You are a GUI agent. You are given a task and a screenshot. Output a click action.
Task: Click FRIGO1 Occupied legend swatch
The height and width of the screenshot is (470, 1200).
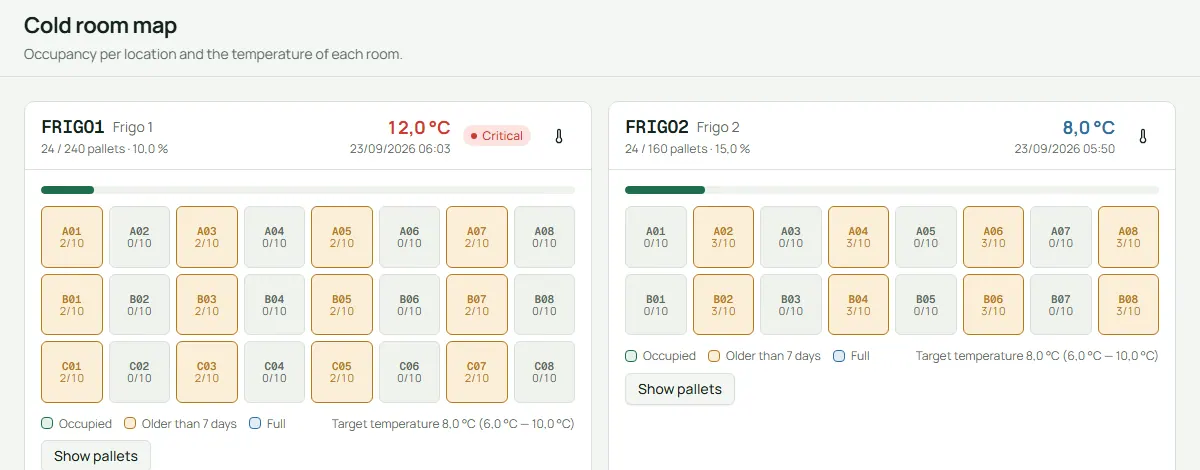point(47,424)
